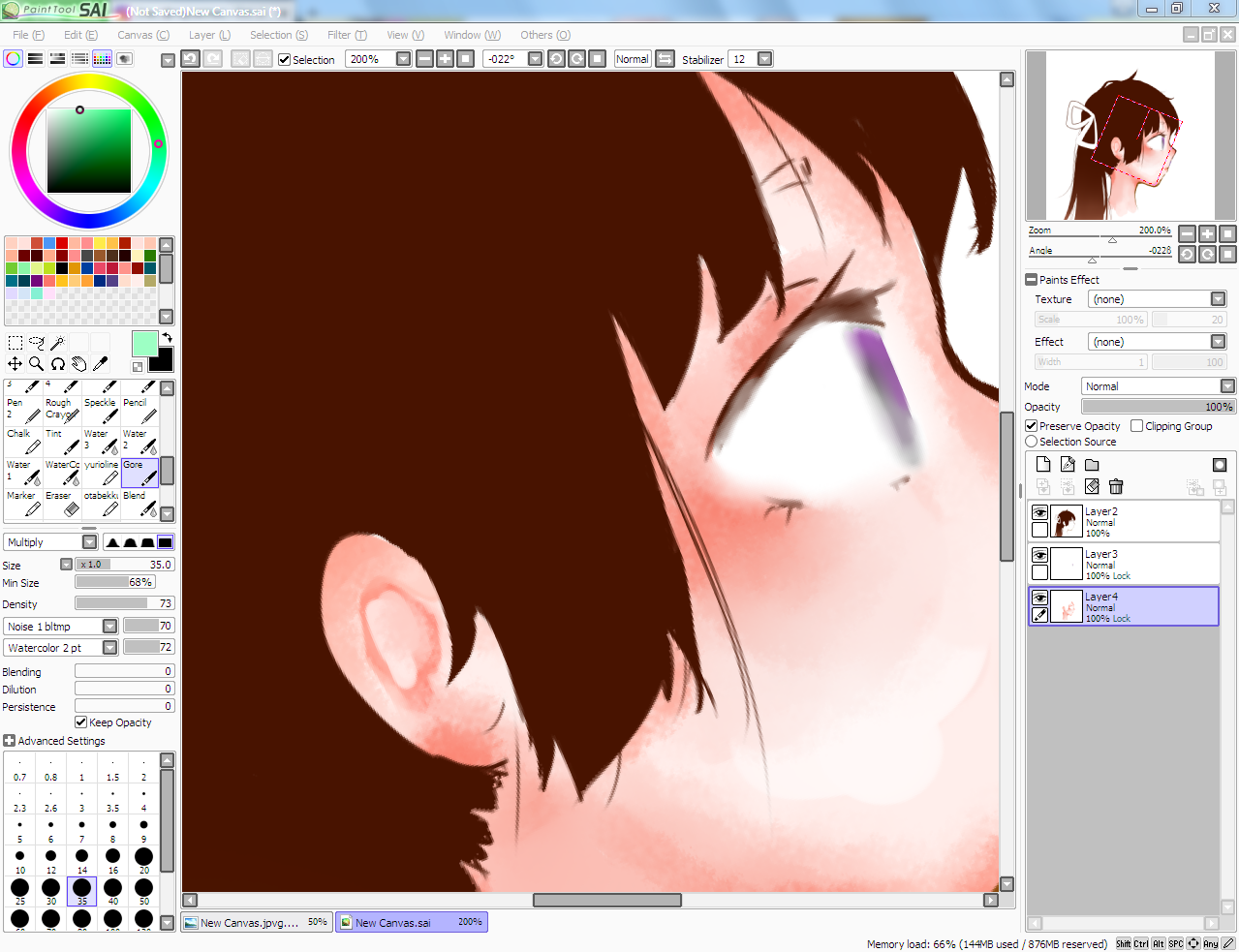This screenshot has height=952, width=1239.
Task: Click the black background color swatch
Action: coord(163,360)
